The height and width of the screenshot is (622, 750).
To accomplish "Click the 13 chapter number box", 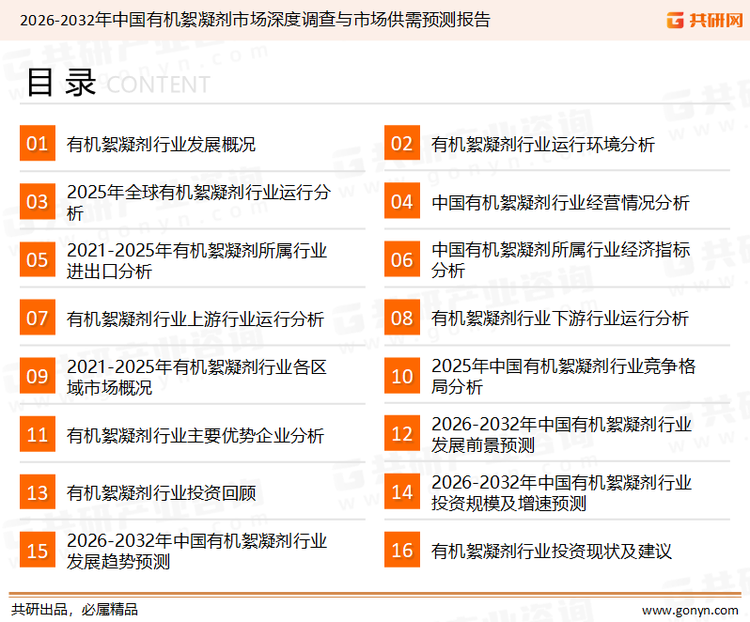I will [37, 492].
